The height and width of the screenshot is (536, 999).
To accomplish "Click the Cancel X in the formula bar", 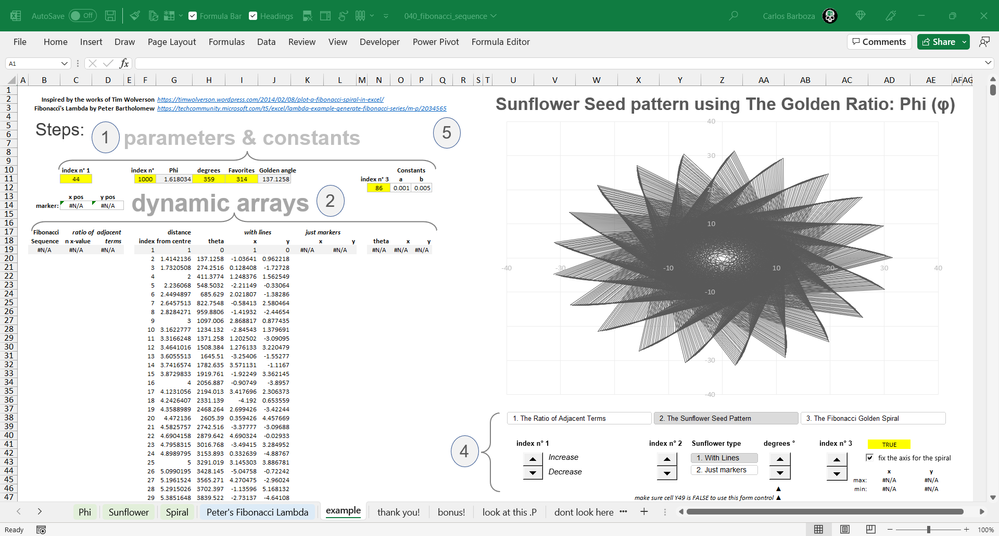I will (92, 63).
